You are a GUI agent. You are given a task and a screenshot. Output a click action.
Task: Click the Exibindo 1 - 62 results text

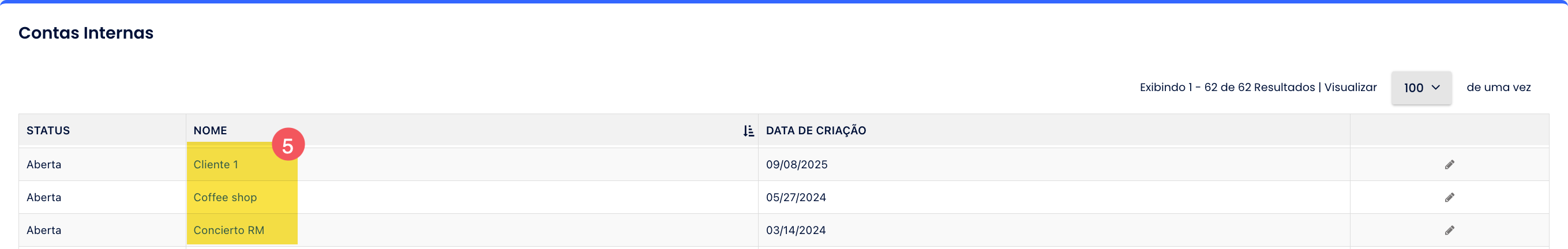1226,88
